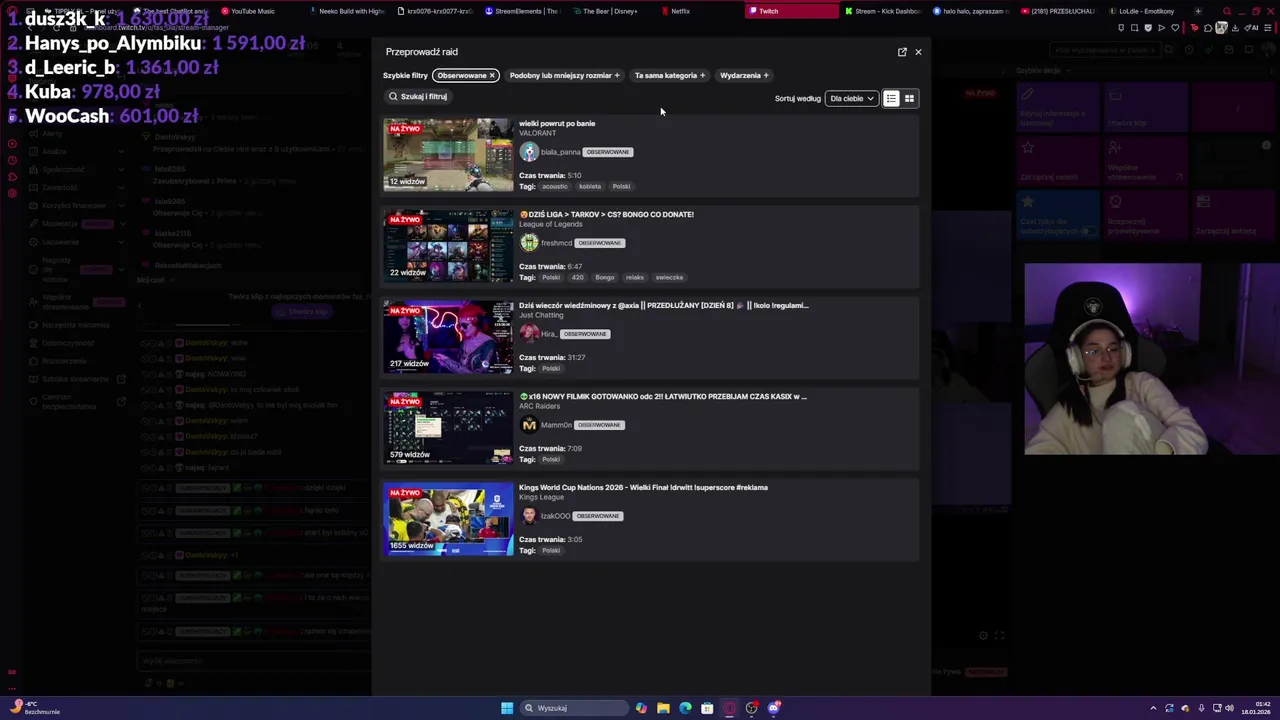Click Mamm0n channel avatar
1280x720 pixels.
[529, 425]
